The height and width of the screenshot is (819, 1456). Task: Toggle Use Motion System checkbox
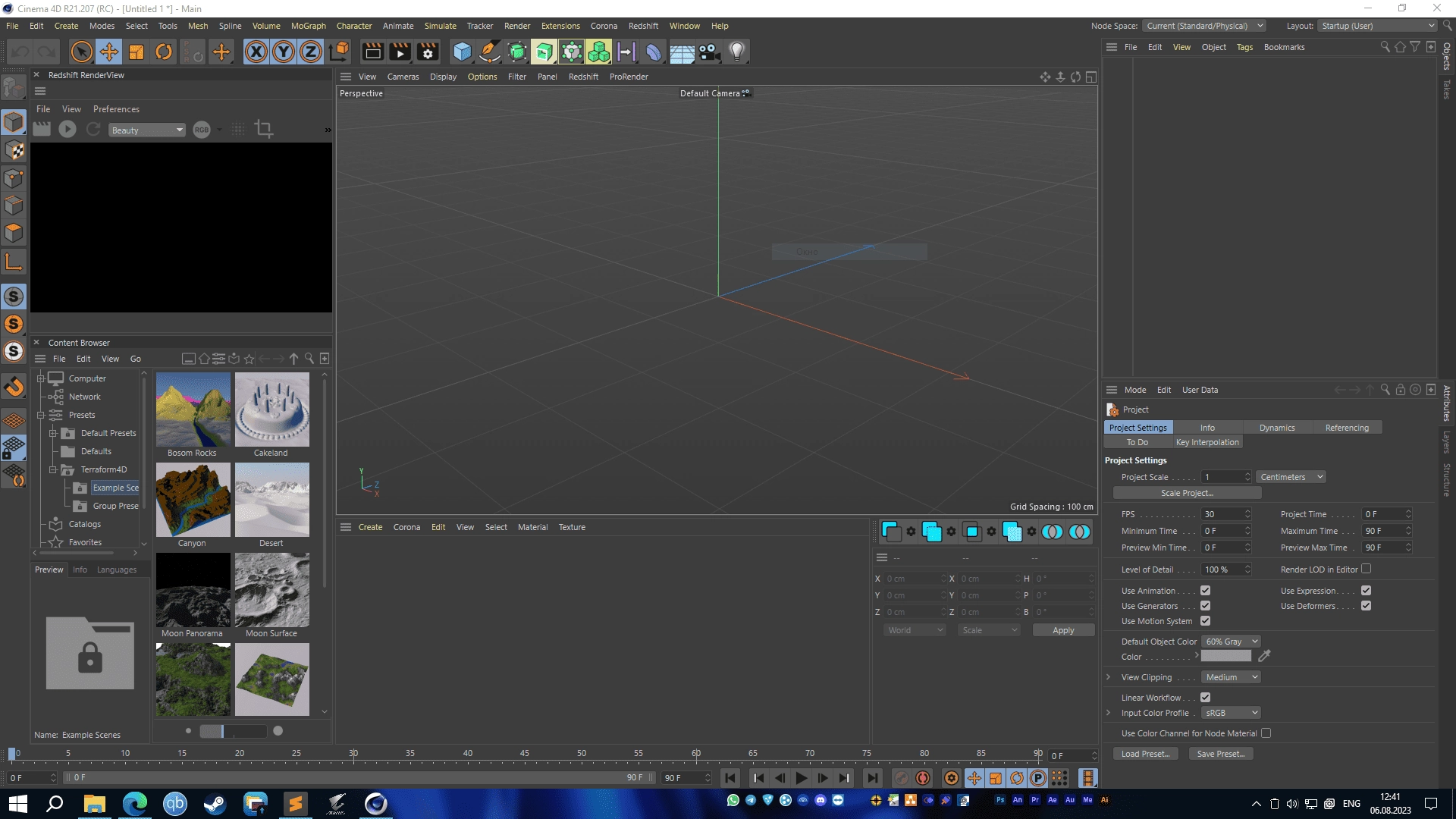pyautogui.click(x=1205, y=621)
